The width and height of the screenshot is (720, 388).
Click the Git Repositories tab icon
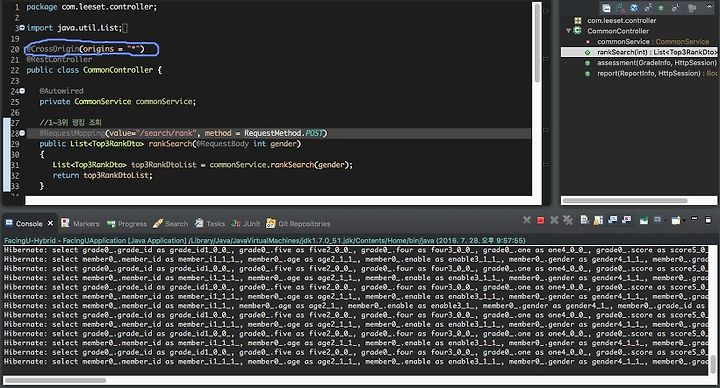tap(271, 223)
